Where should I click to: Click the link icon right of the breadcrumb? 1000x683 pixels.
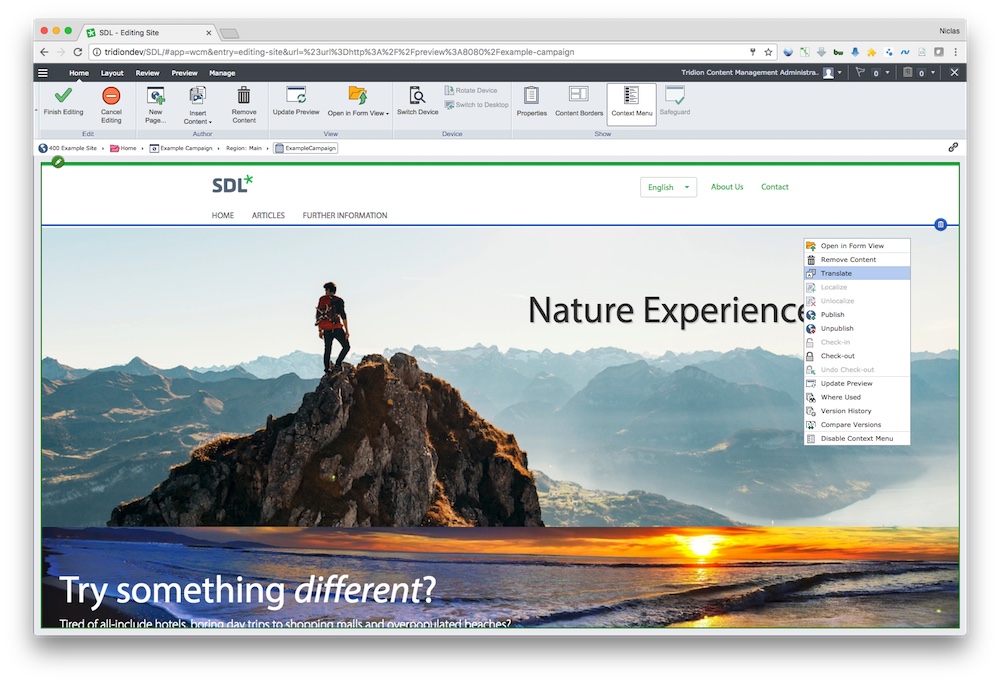click(953, 148)
